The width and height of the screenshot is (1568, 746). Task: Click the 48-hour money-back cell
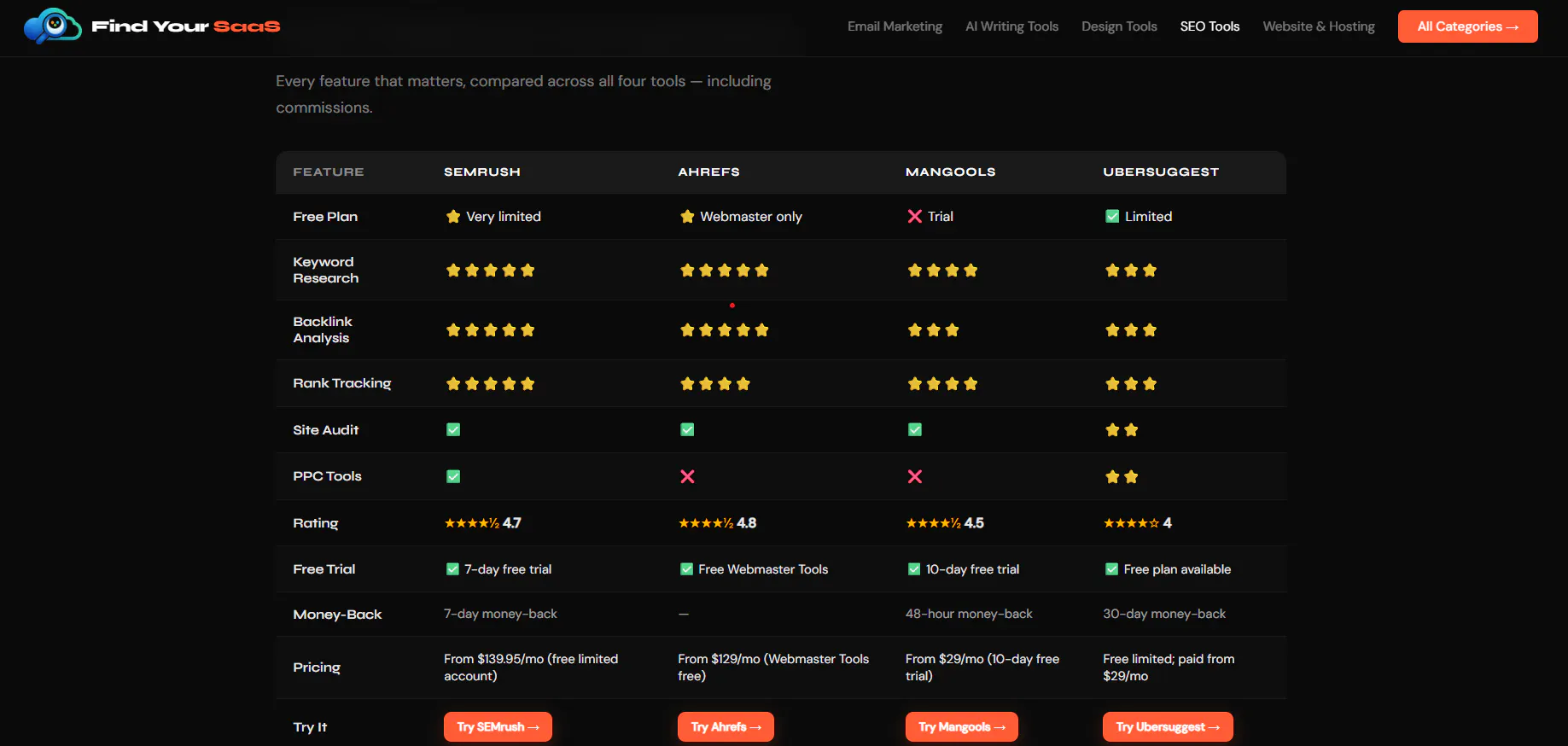[x=969, y=614]
